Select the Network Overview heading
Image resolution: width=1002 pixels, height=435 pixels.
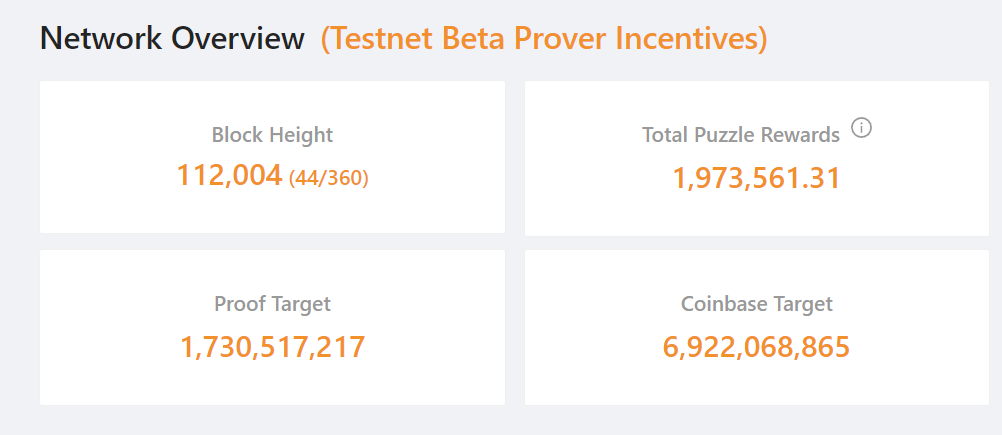coord(172,39)
